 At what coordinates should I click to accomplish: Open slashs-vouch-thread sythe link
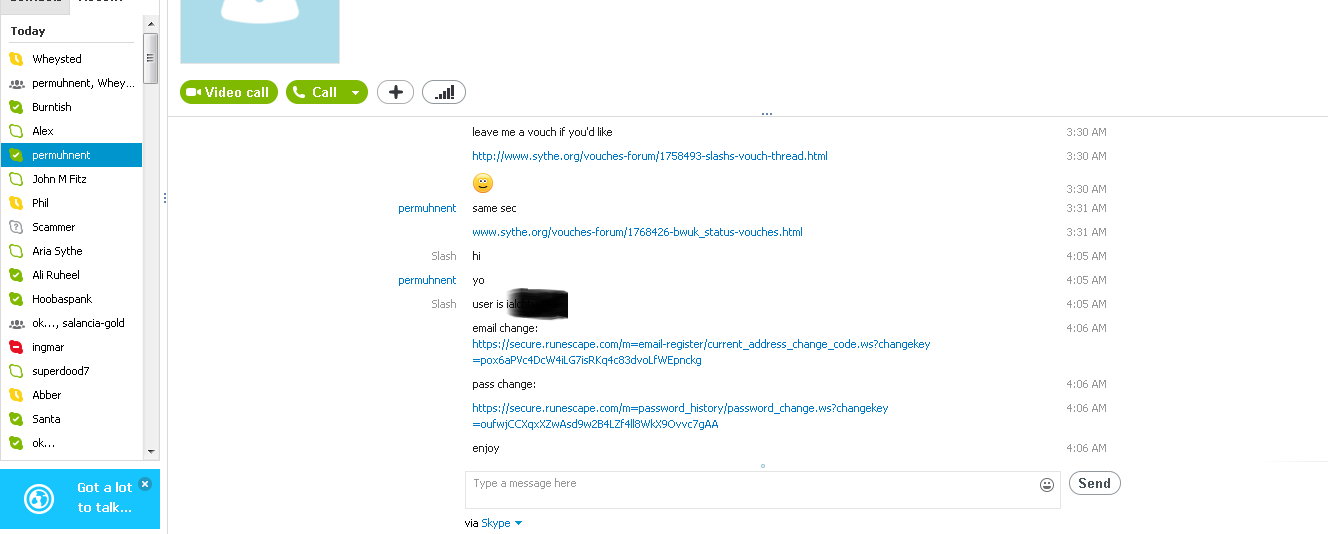click(x=650, y=156)
